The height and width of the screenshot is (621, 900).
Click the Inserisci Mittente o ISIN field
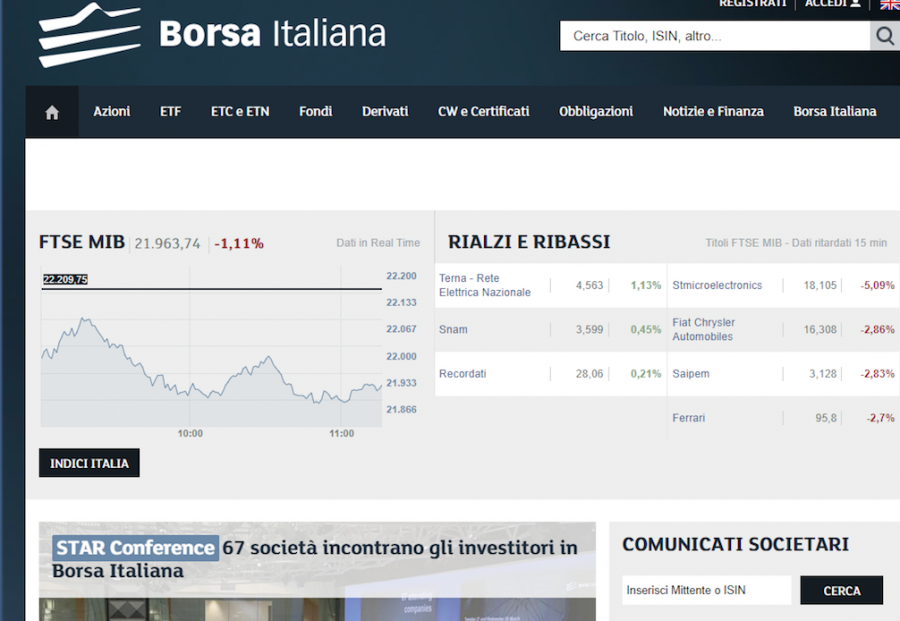tap(706, 590)
